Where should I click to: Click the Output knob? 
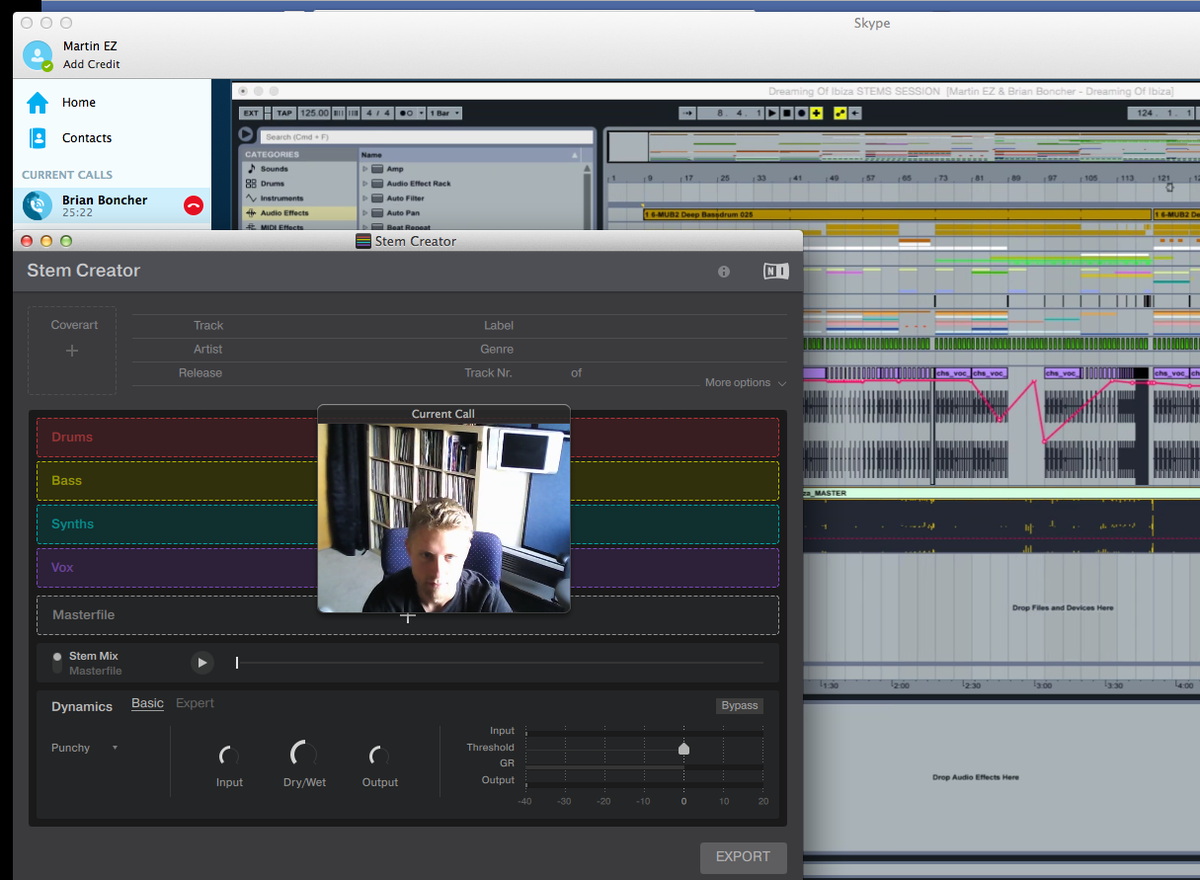click(x=380, y=756)
